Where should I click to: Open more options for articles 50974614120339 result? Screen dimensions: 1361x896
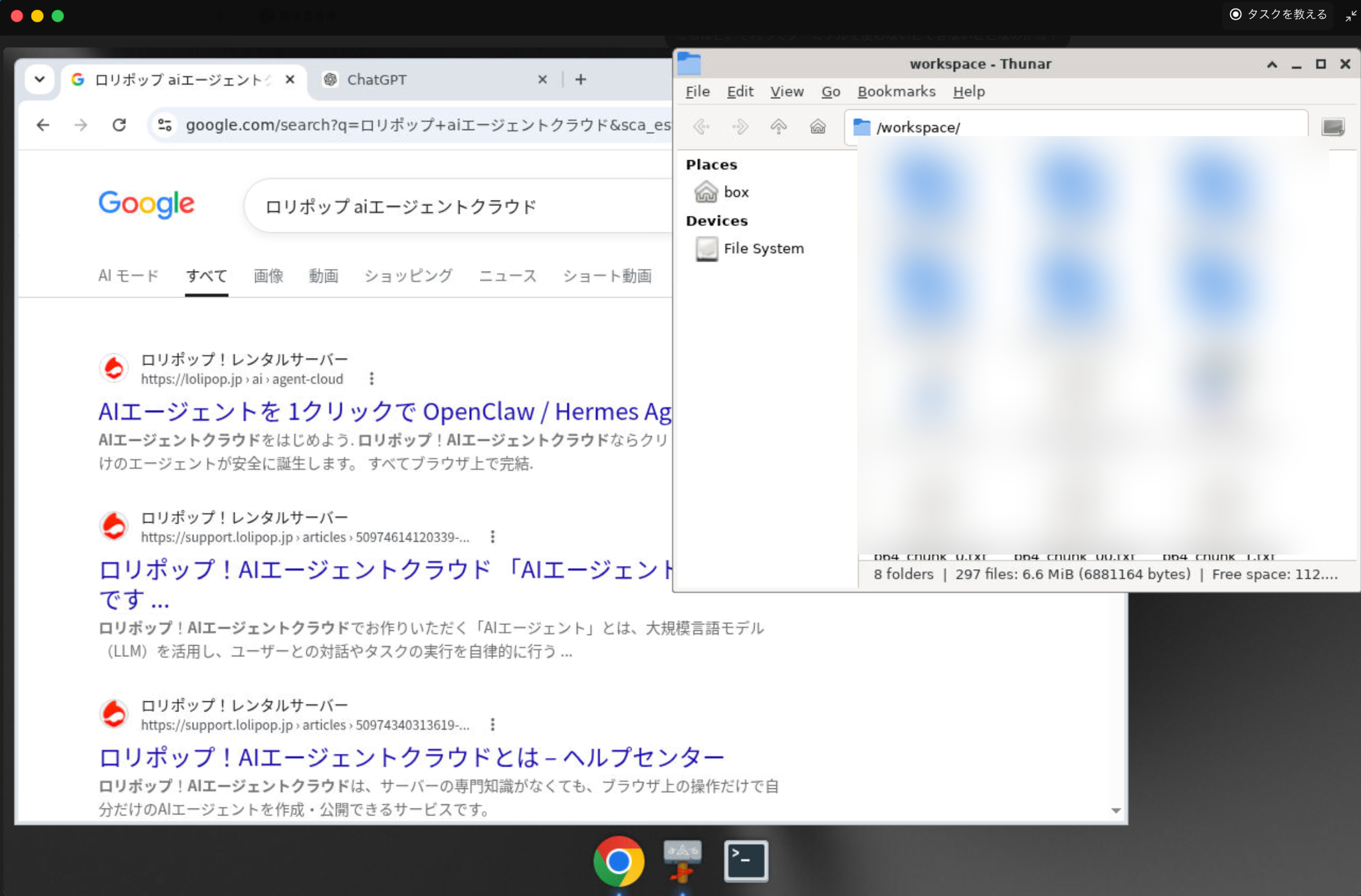[x=492, y=537]
